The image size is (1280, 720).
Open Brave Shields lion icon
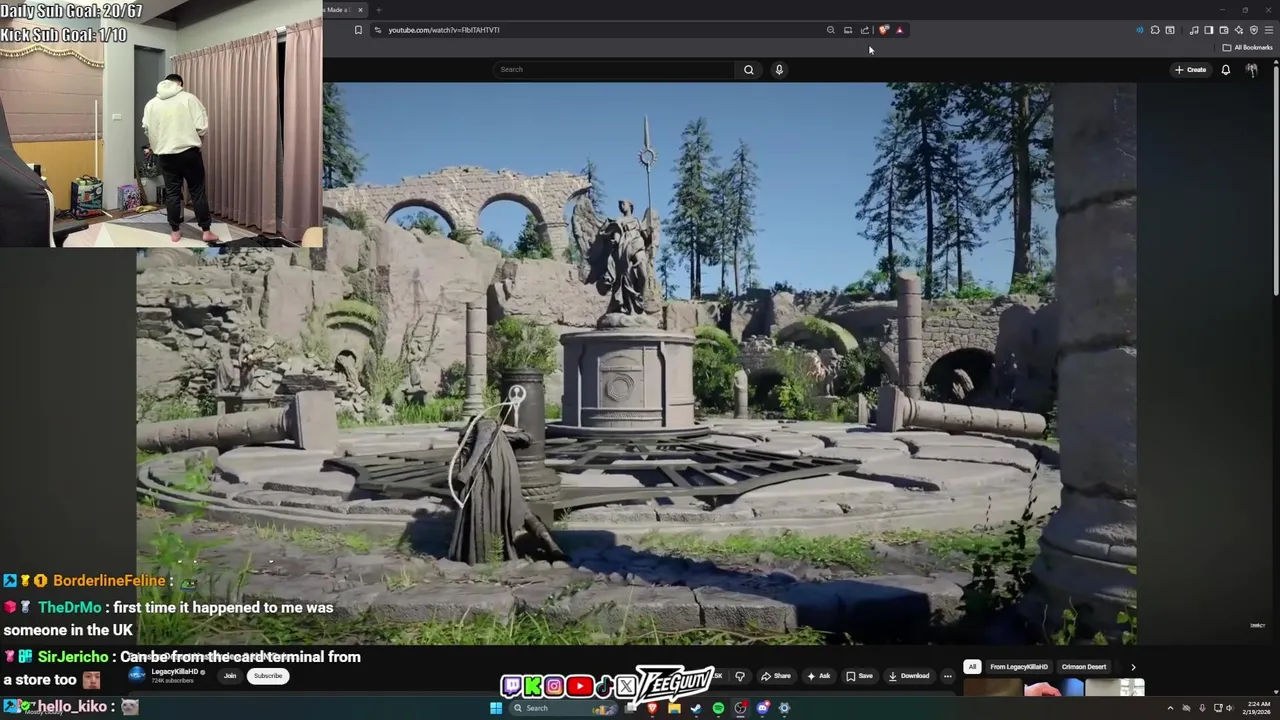883,30
